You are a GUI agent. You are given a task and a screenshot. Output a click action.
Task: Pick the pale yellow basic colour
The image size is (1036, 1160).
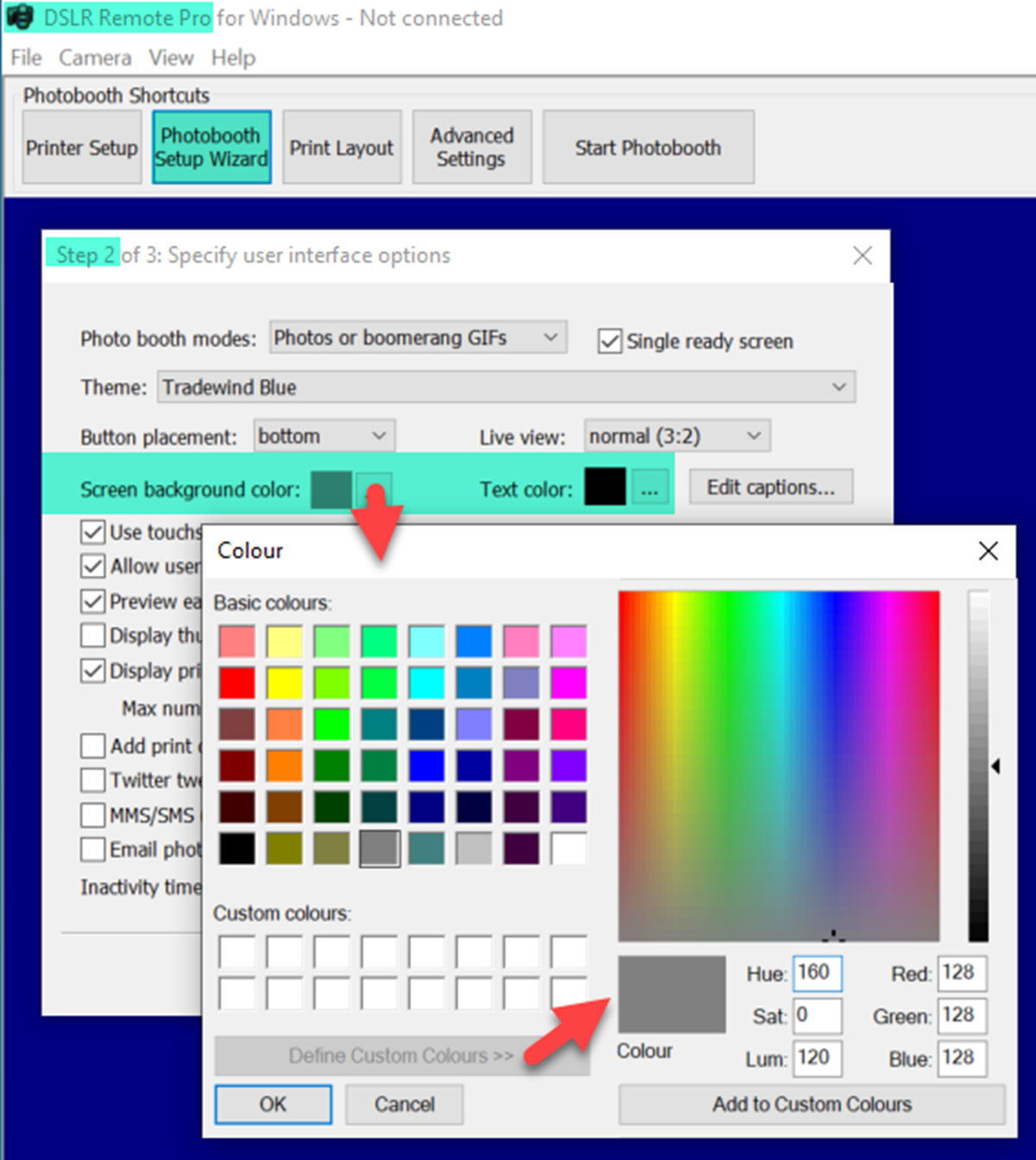(284, 641)
